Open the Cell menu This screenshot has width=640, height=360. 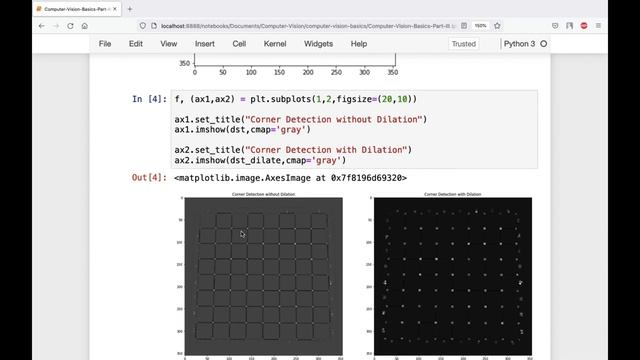(239, 44)
